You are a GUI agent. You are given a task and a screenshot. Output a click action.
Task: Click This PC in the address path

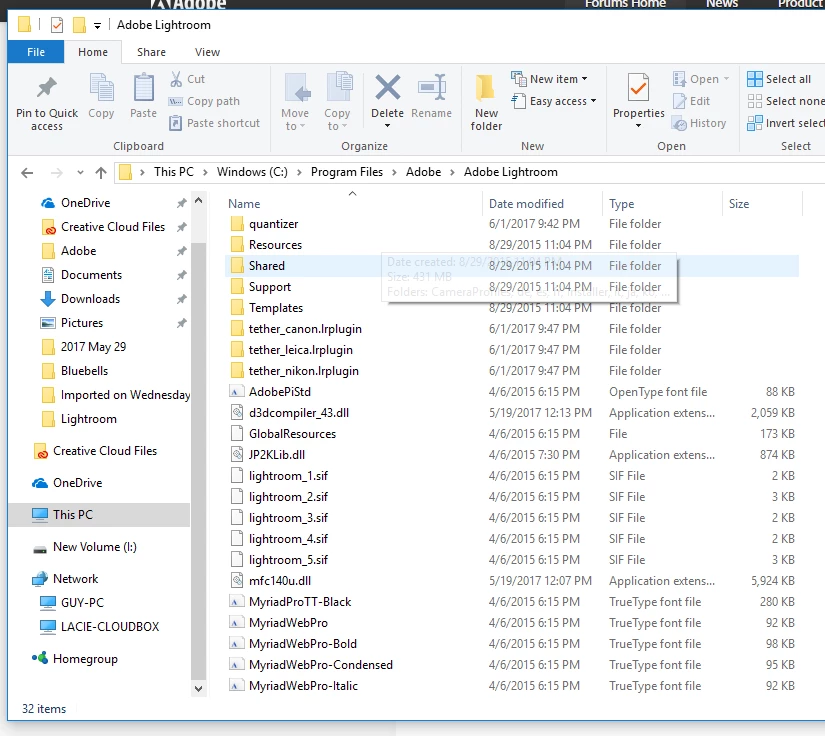[174, 172]
